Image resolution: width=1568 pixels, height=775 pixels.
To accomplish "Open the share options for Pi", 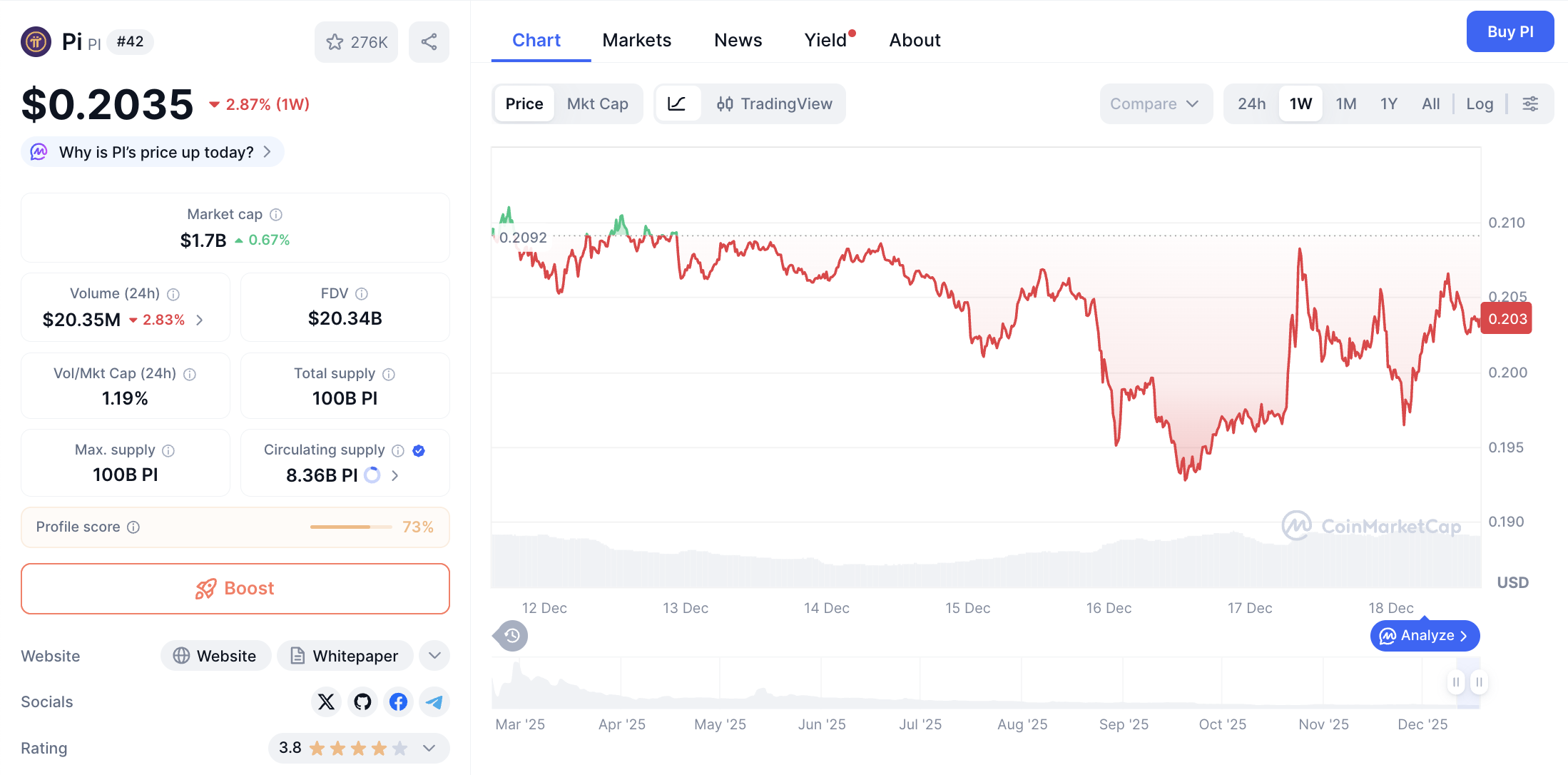I will [429, 41].
